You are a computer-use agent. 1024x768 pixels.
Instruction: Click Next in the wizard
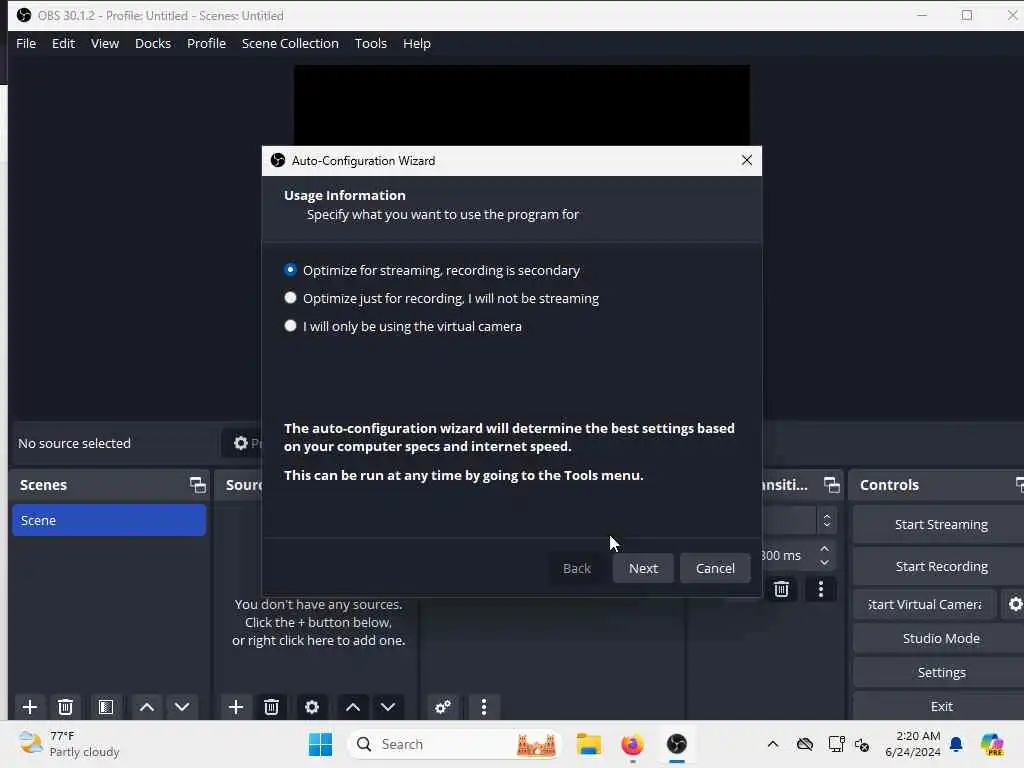pos(643,568)
